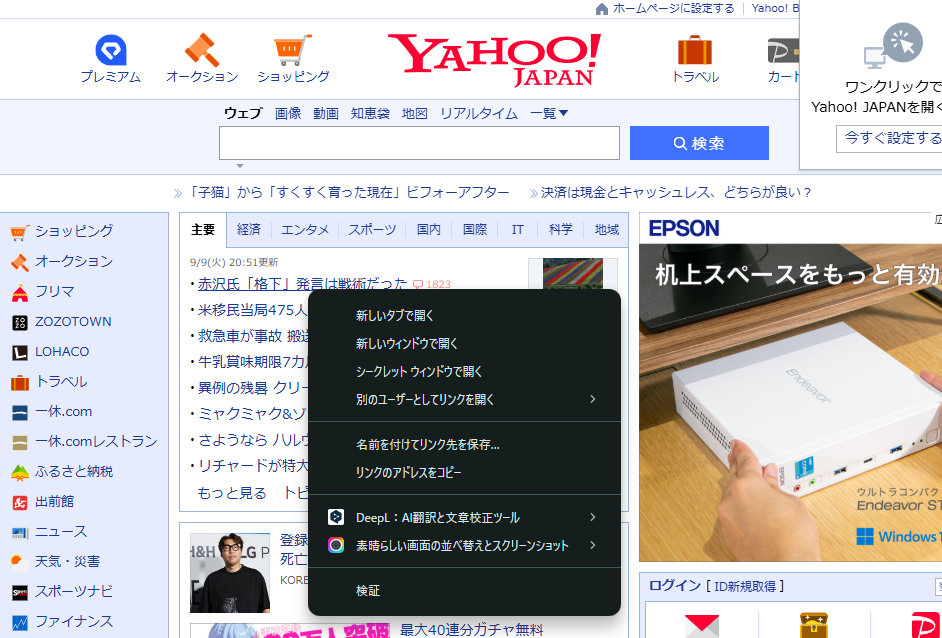Image resolution: width=942 pixels, height=638 pixels.
Task: Switch to the スポーツ news tab
Action: tap(372, 229)
